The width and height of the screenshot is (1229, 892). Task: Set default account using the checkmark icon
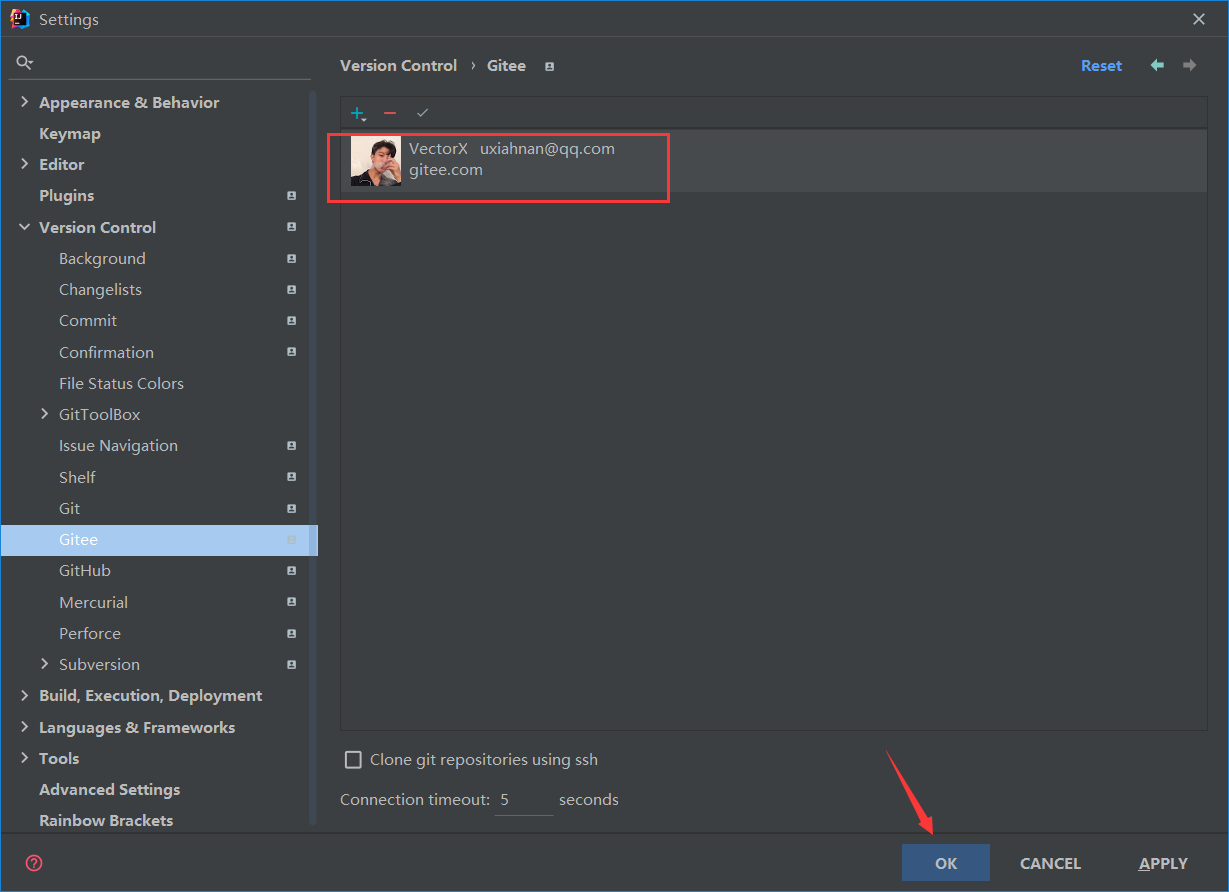point(422,113)
